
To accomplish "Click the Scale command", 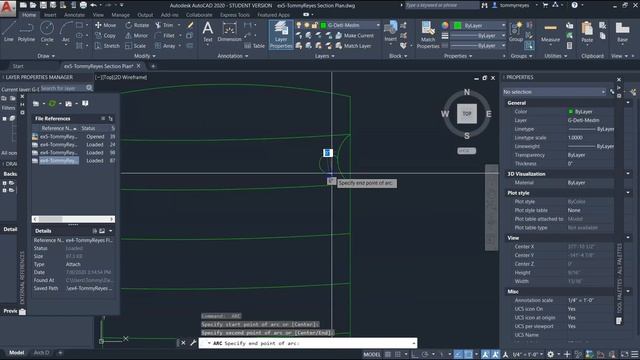I will [136, 46].
